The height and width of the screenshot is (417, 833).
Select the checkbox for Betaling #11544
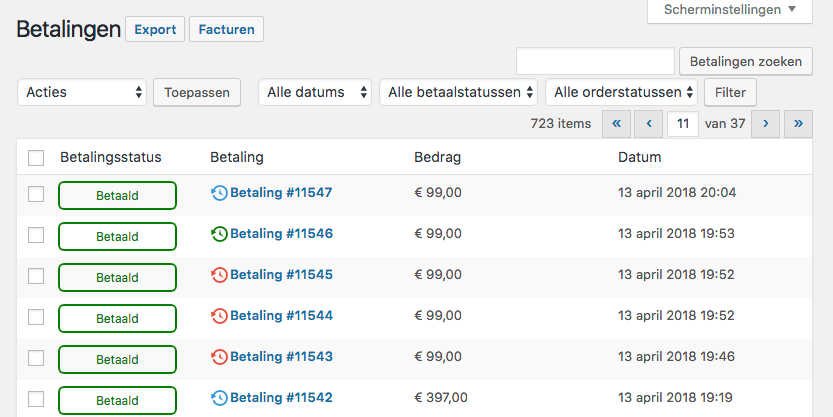point(37,317)
